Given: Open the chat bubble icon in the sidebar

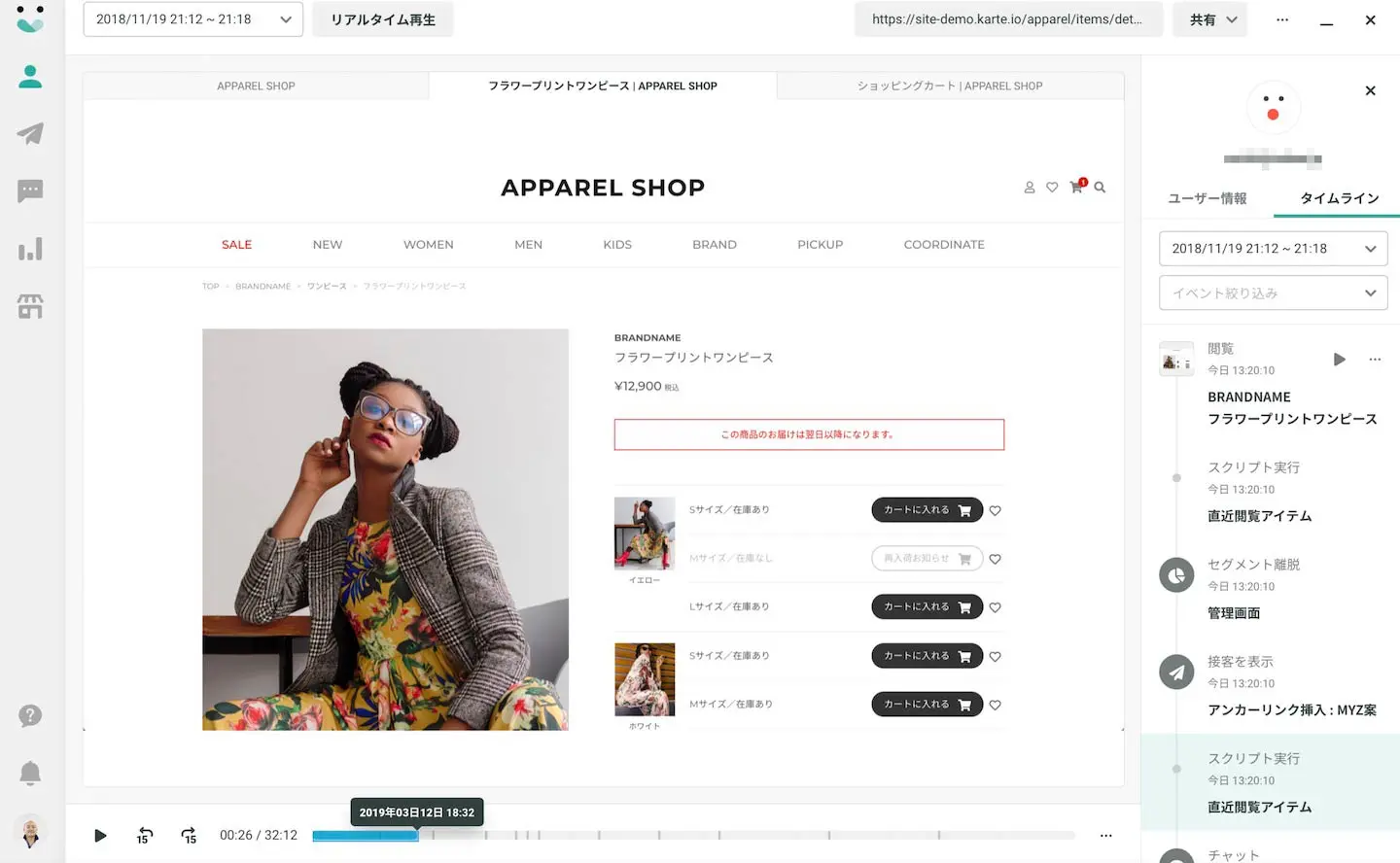Looking at the screenshot, I should (30, 190).
